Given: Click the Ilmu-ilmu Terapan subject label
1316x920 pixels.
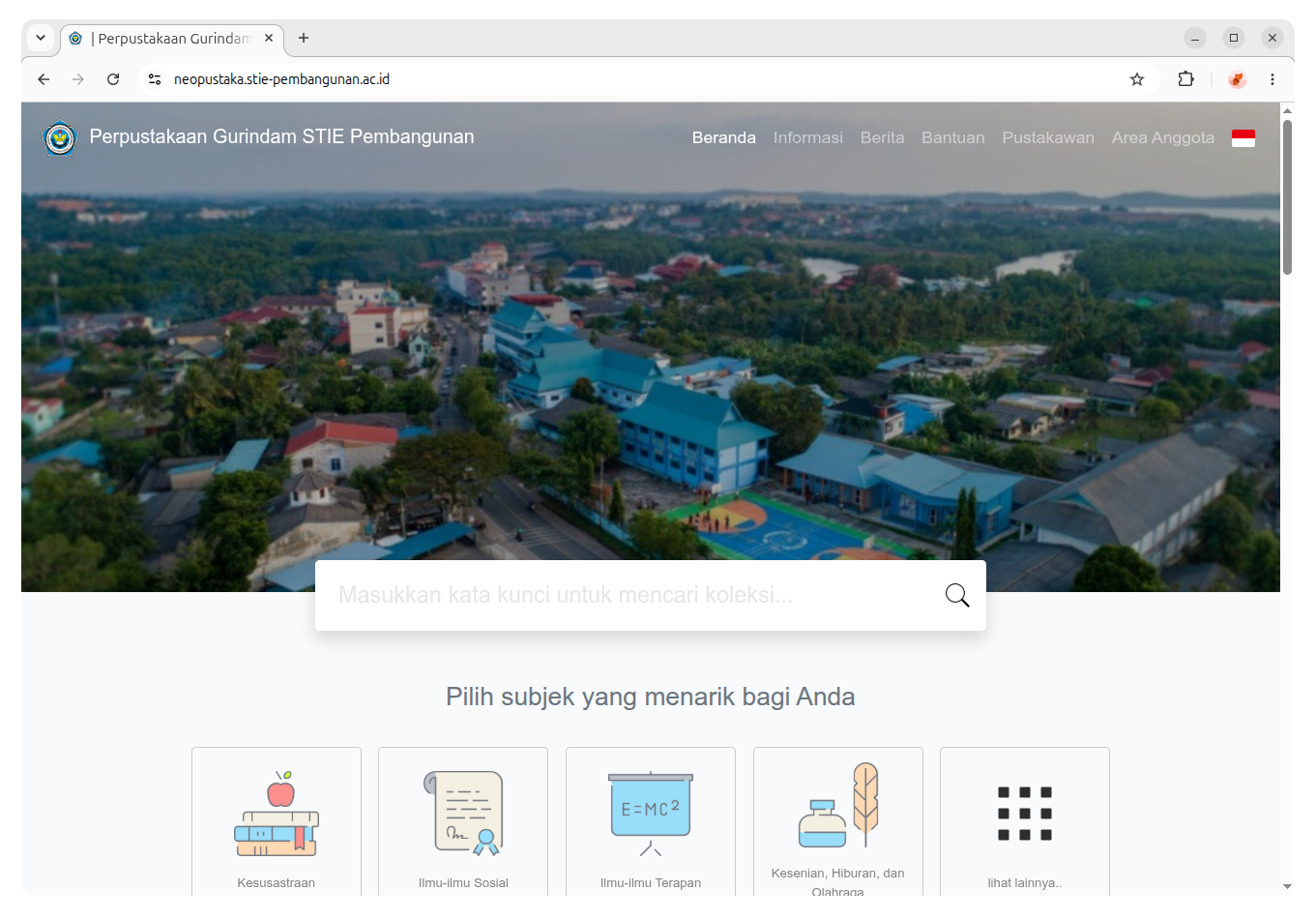Looking at the screenshot, I should 651,883.
